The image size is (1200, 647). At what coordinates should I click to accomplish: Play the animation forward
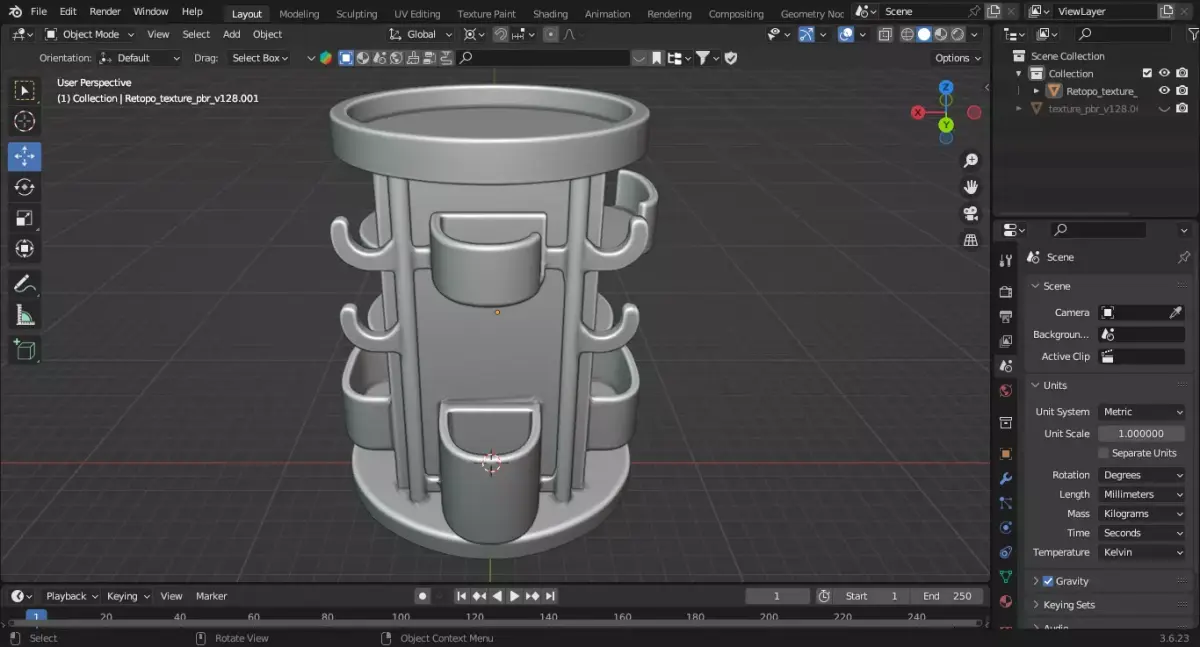[515, 596]
